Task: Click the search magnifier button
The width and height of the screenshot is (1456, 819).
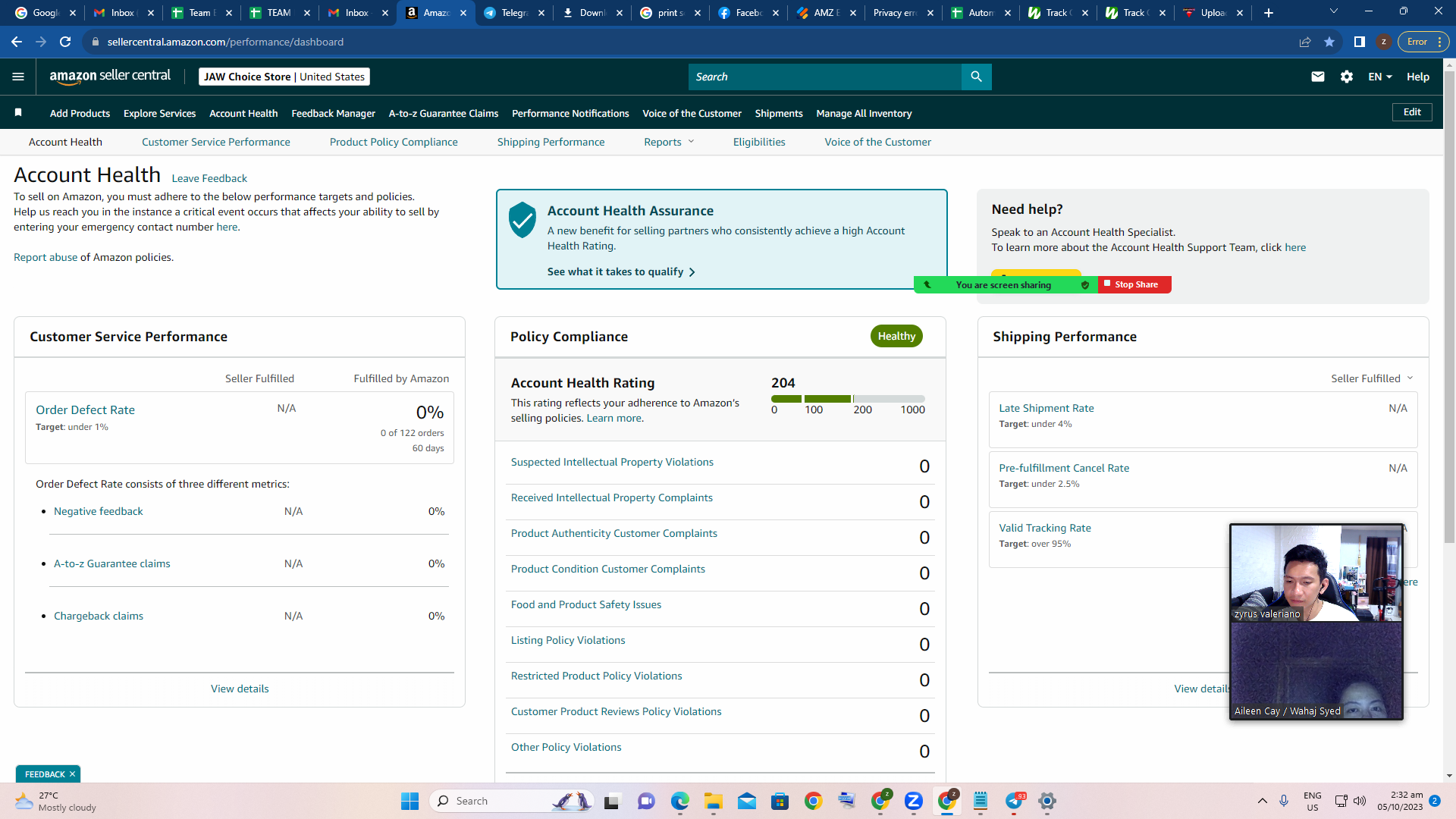Action: coord(976,77)
